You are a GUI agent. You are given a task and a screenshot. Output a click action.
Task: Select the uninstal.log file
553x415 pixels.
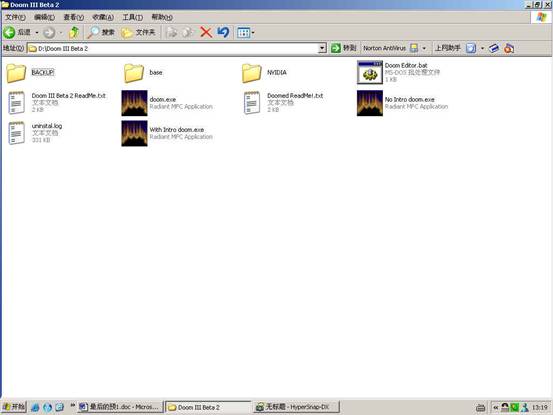tap(35, 133)
